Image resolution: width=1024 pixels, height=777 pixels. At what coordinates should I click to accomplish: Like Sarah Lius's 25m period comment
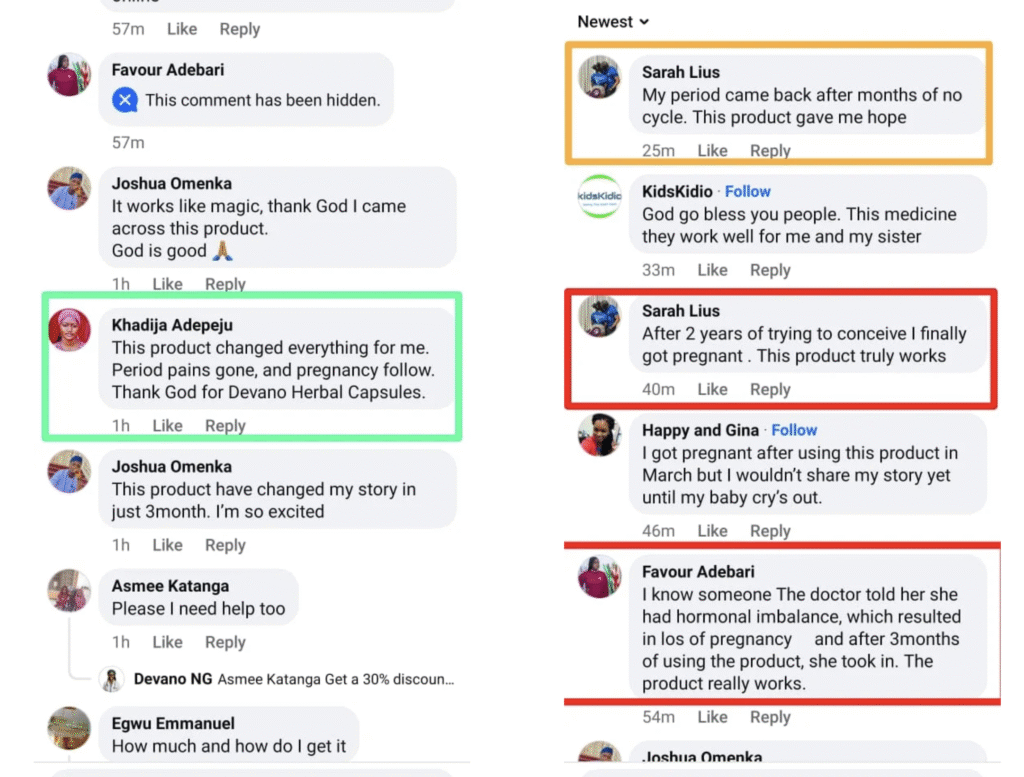click(x=712, y=151)
